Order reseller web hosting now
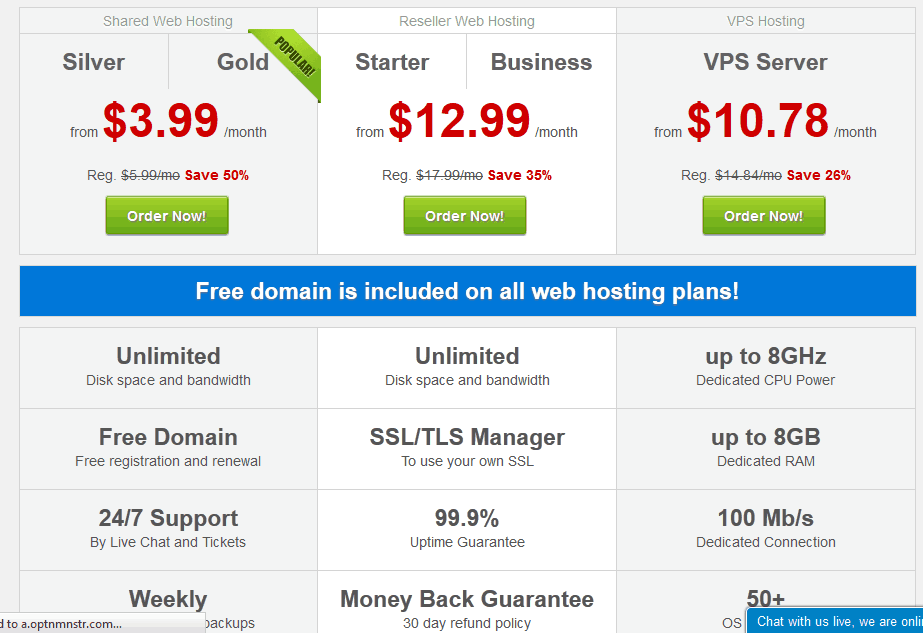 click(x=464, y=216)
